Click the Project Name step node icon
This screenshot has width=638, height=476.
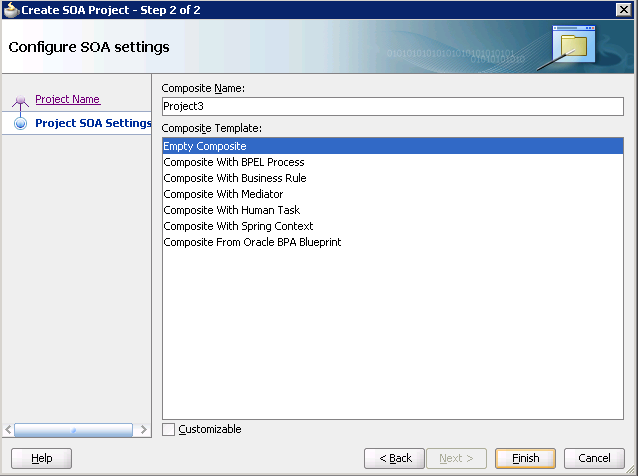20,101
